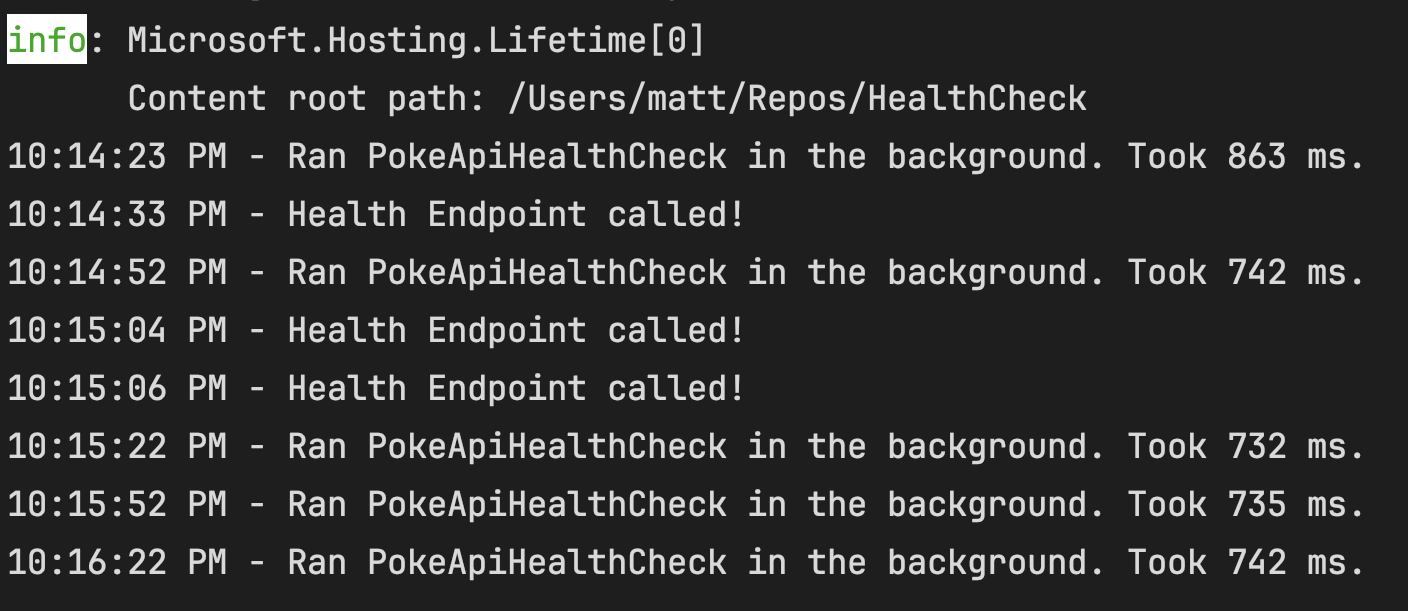Screen dimensions: 1408x611
Task: Click the 10:15:06 PM timestamp
Action: pyautogui.click(x=117, y=389)
